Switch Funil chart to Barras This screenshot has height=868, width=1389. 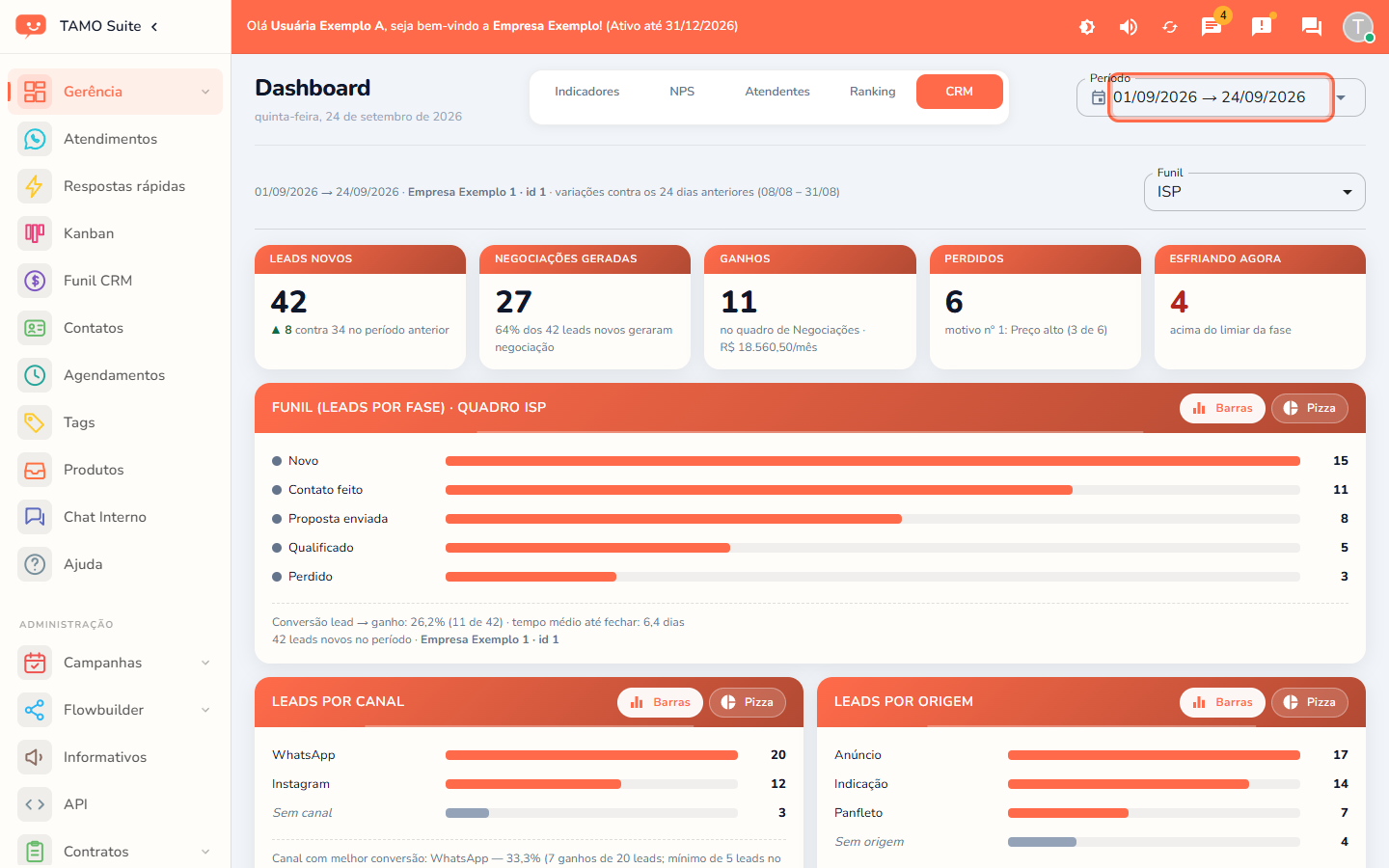[x=1222, y=408]
